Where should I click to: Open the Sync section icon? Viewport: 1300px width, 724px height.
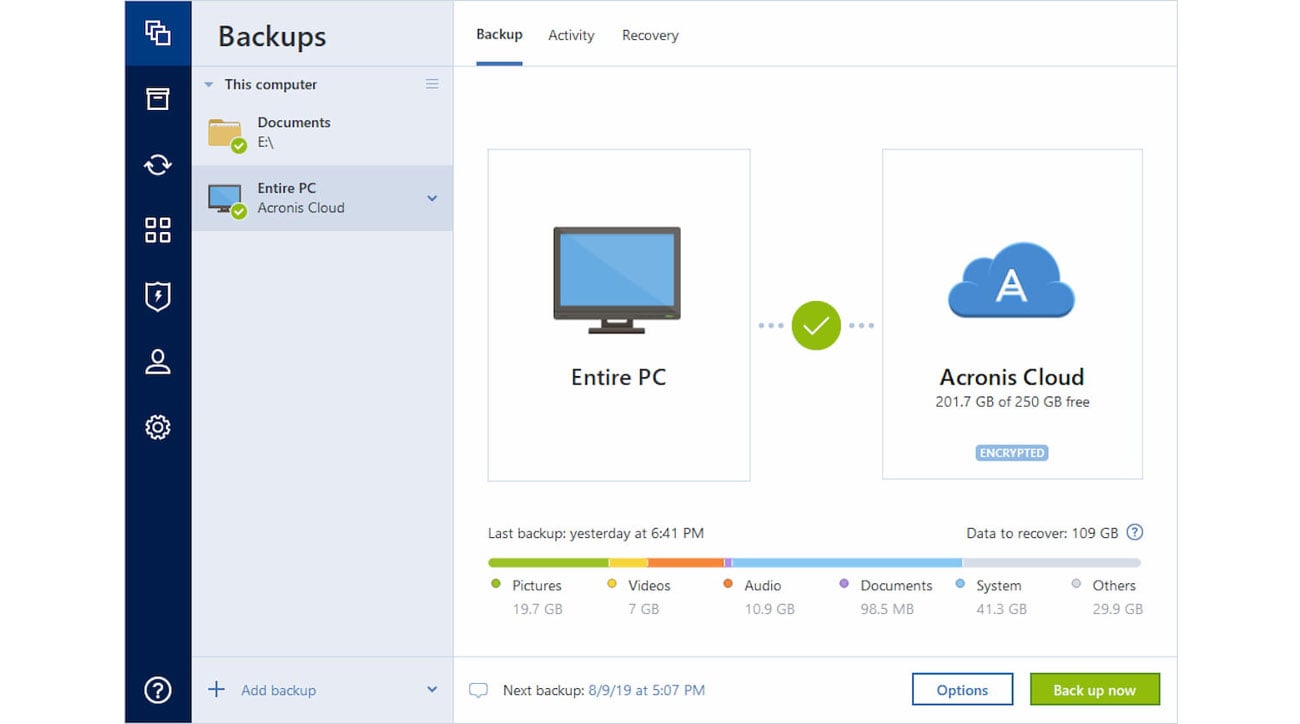tap(158, 164)
